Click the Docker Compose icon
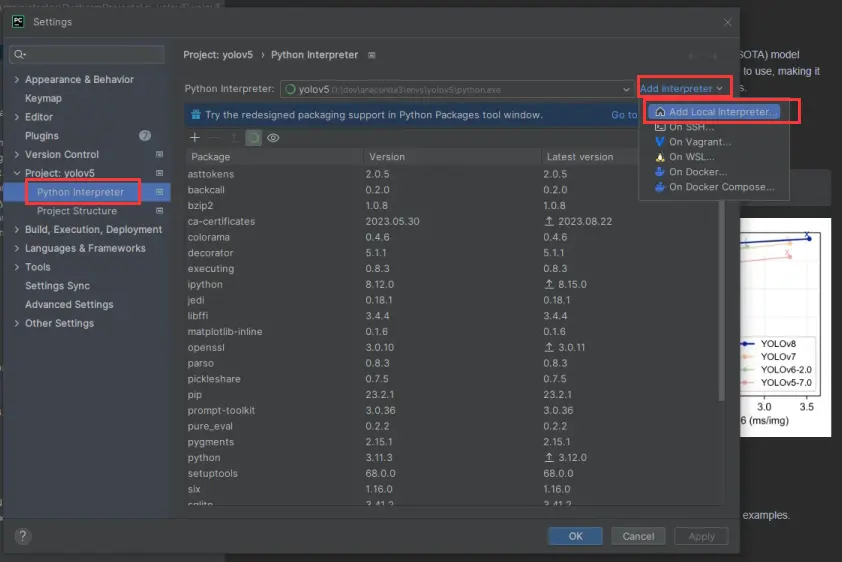The width and height of the screenshot is (842, 562). 660,187
